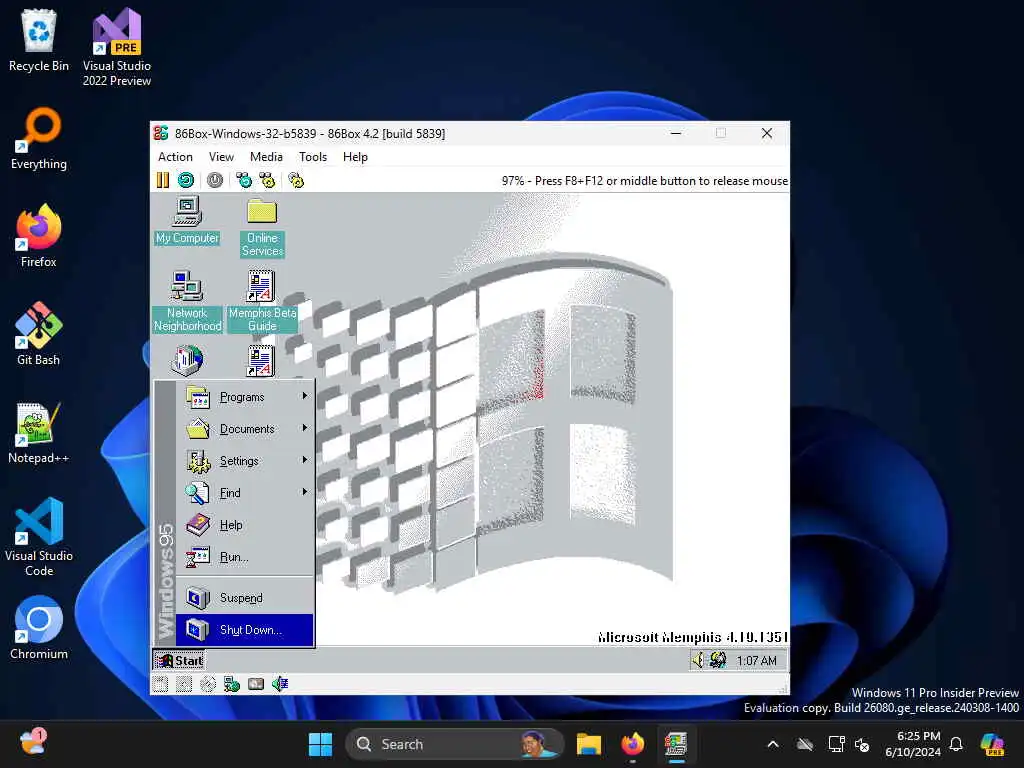The width and height of the screenshot is (1024, 768).
Task: Open the Media menu in 86Box
Action: click(x=266, y=157)
